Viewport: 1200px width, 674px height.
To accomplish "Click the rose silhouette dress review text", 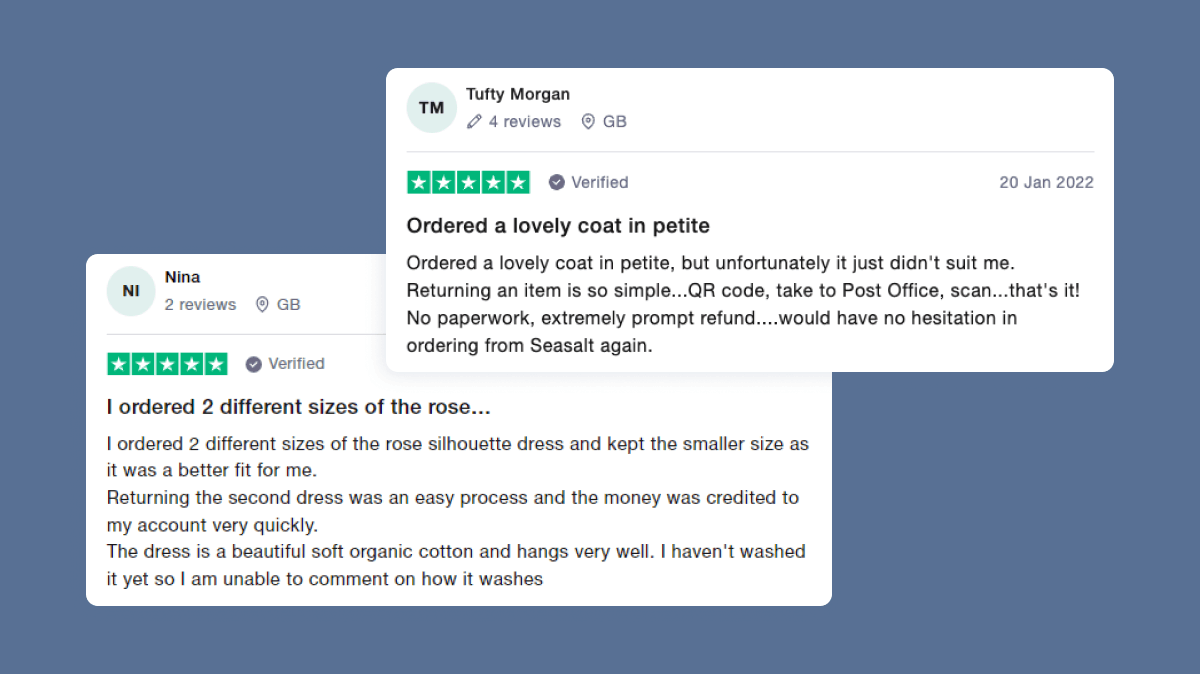I will (x=456, y=511).
